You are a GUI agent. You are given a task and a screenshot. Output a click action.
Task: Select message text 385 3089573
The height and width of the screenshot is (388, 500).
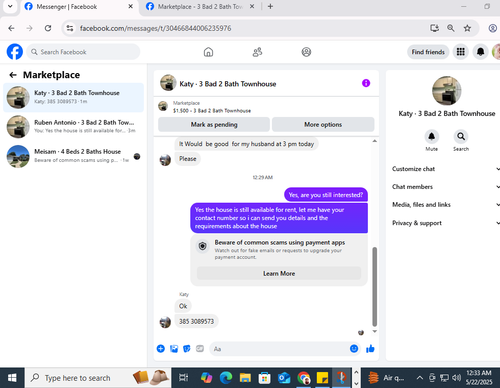[x=196, y=321]
